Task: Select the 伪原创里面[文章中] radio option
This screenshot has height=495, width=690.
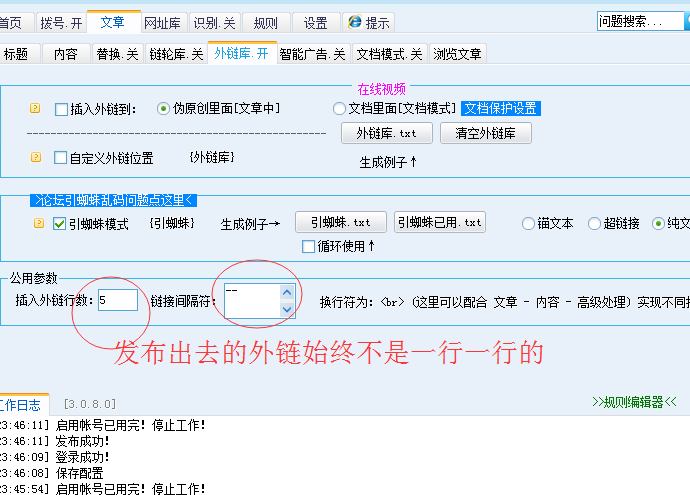Action: tap(163, 109)
